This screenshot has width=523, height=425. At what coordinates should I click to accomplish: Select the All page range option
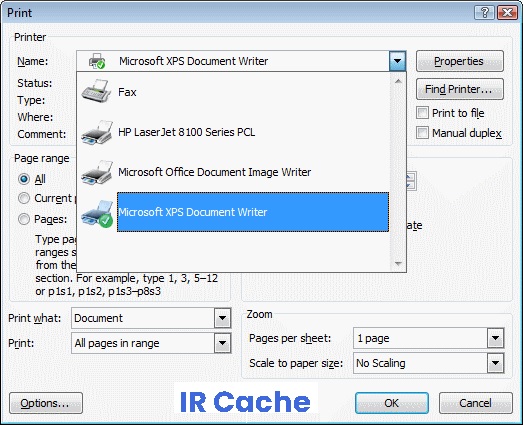point(24,179)
